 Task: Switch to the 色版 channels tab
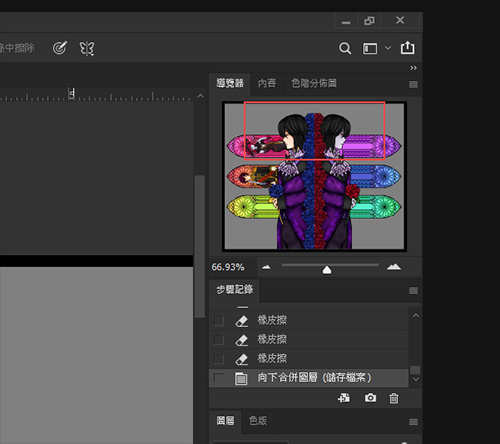(258, 421)
